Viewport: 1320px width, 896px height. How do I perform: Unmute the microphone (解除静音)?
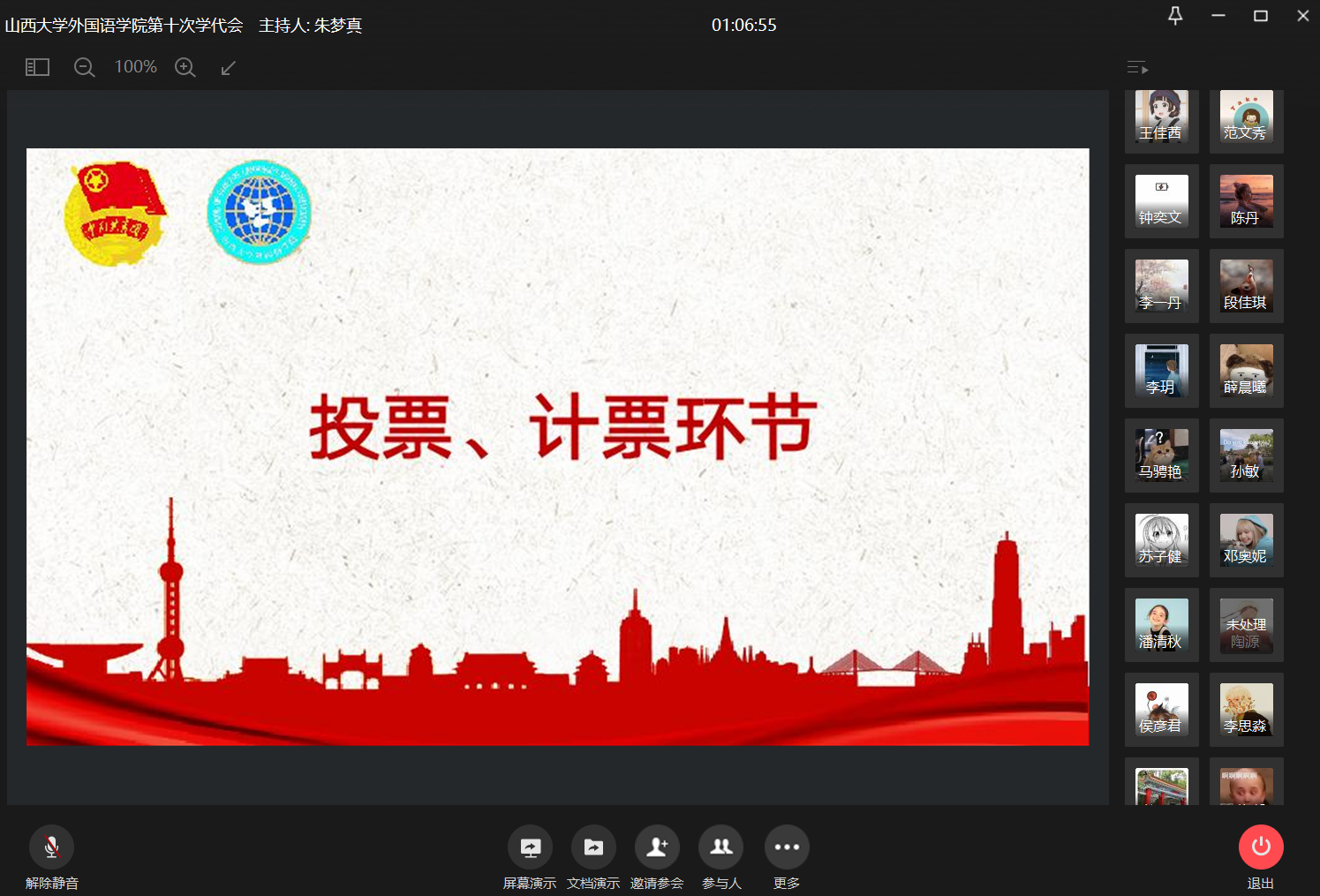51,847
